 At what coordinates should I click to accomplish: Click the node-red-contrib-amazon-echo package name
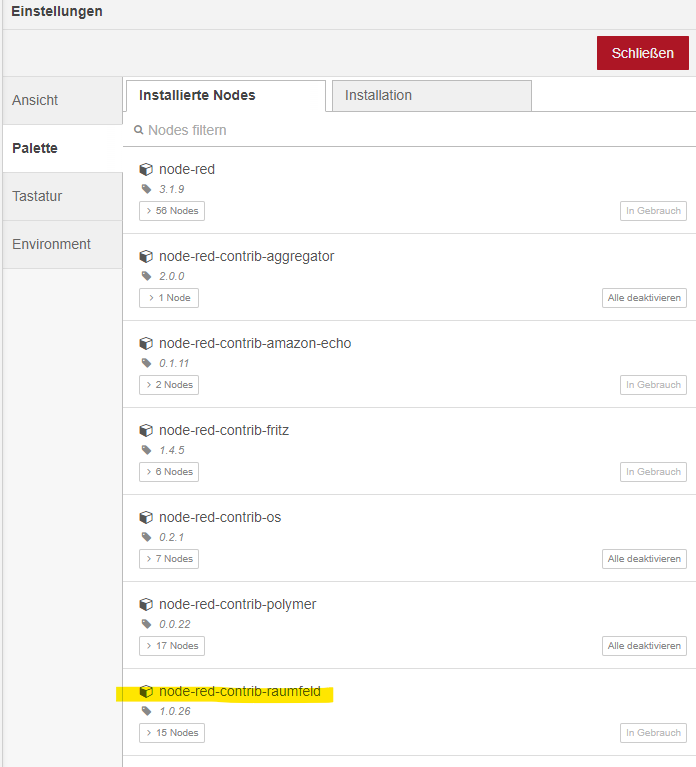[255, 343]
